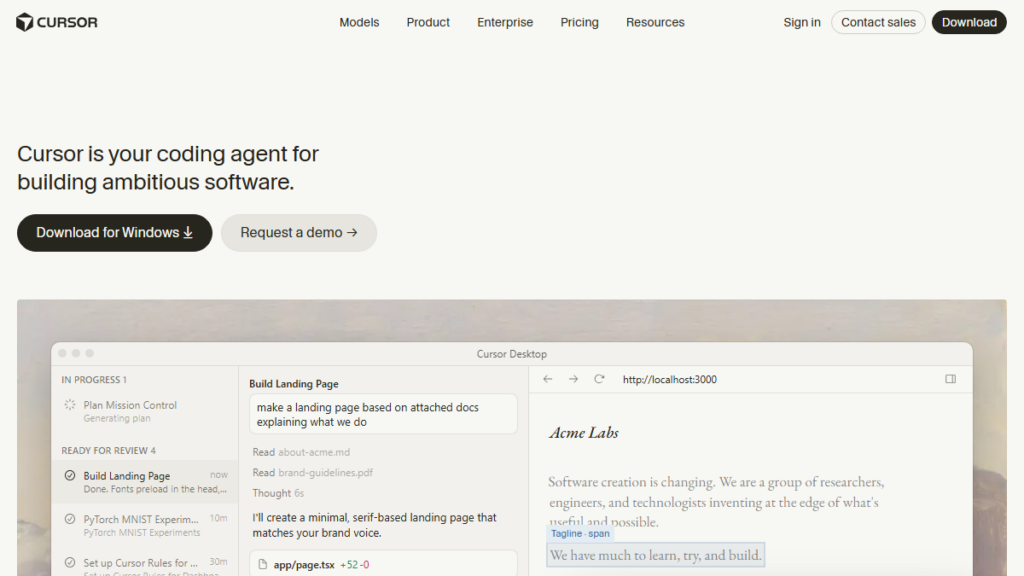Image resolution: width=1024 pixels, height=576 pixels.
Task: Click the spinner icon beside Plan Mission Control
Action: pyautogui.click(x=70, y=405)
